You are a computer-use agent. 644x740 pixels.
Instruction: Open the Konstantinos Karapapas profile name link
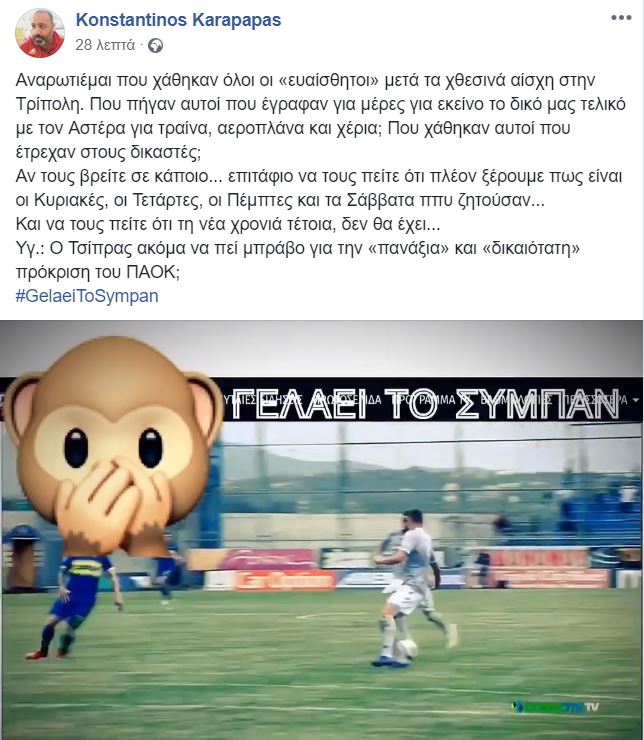point(178,20)
